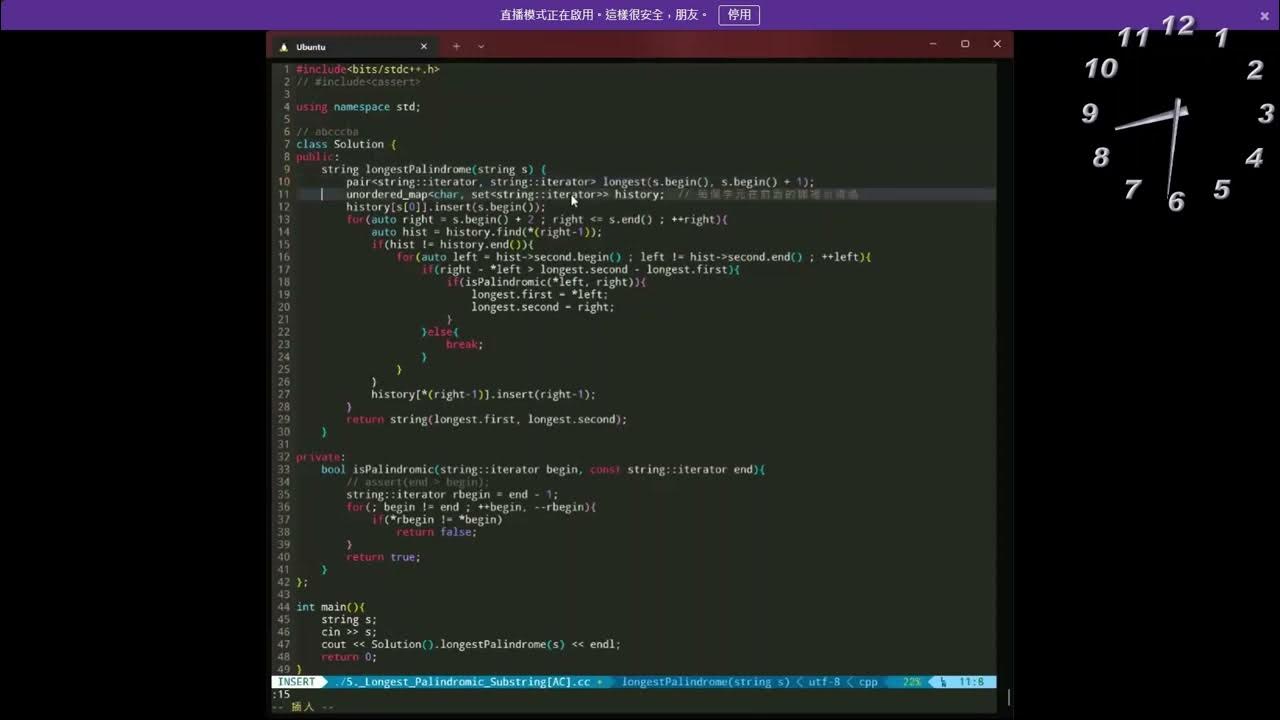This screenshot has height=720, width=1280.
Task: Click 'history[*(right-1)].insert(right-1);' line
Action: (484, 394)
